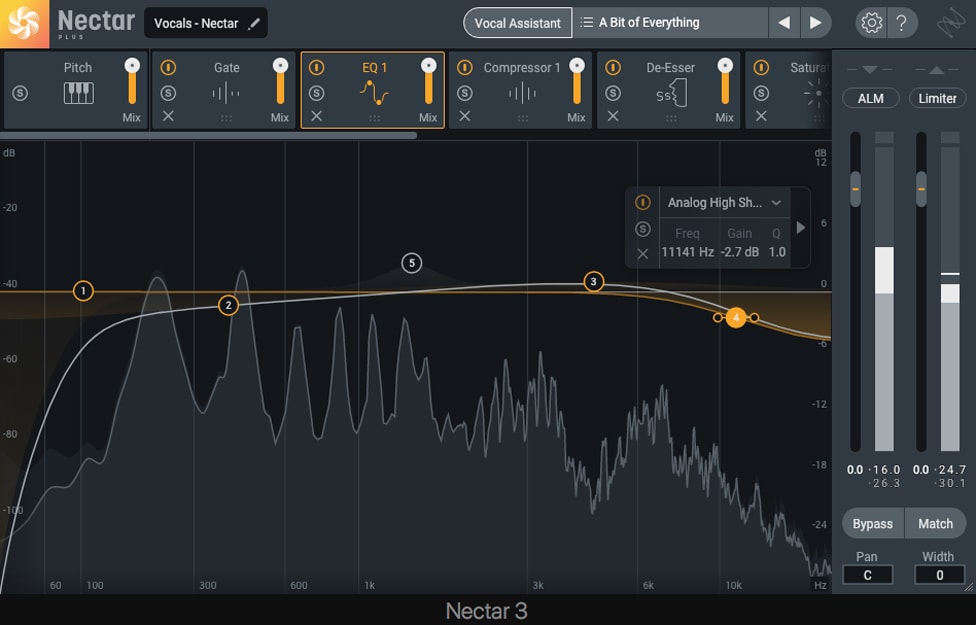Remove the Compressor 1 module

(x=464, y=116)
